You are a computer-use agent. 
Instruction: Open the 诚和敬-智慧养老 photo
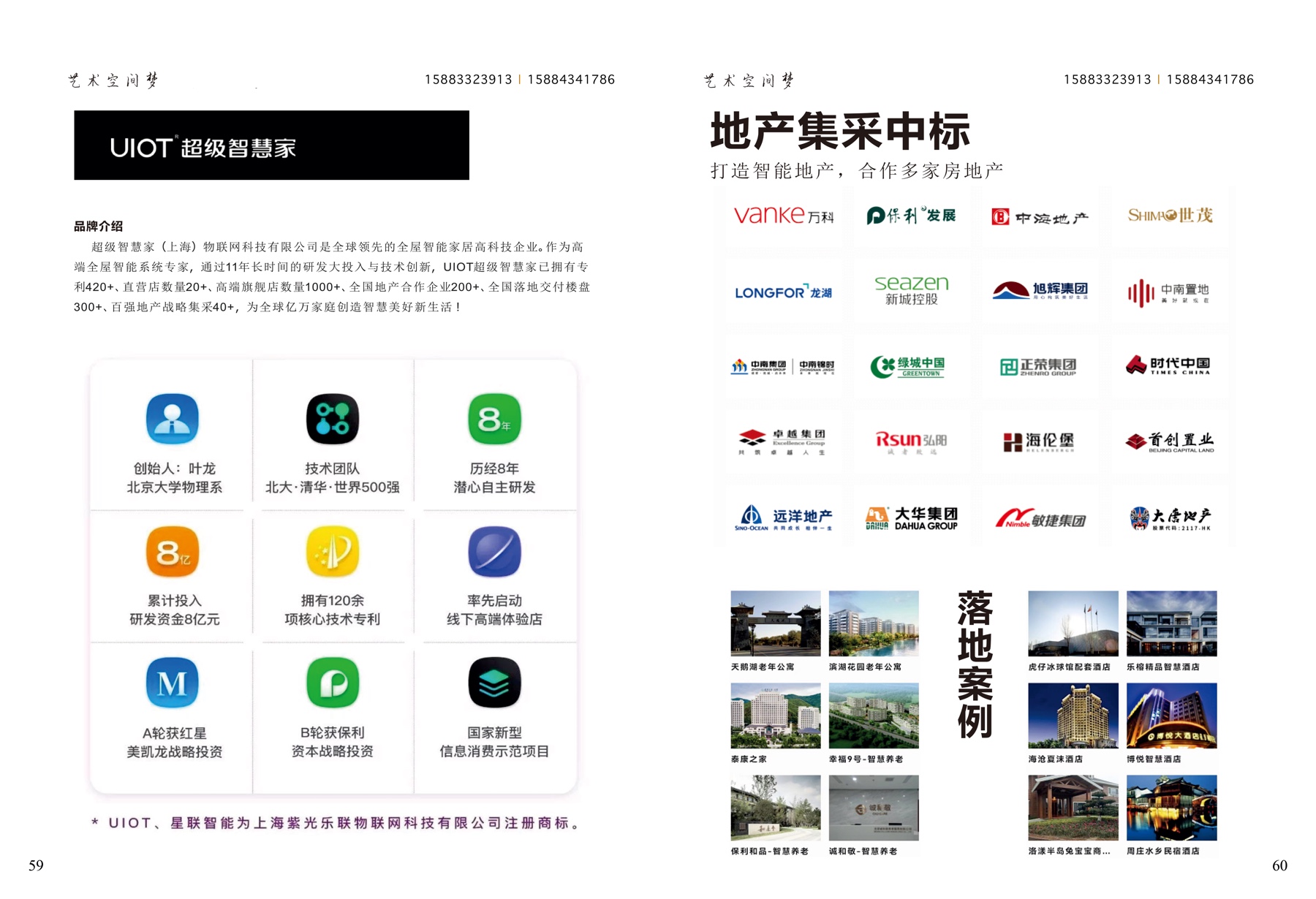873,808
